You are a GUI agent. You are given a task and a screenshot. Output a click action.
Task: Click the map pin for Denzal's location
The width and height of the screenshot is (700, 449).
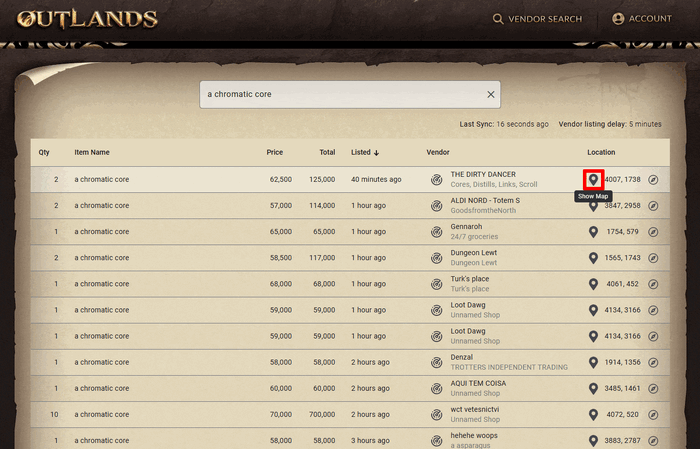click(593, 362)
